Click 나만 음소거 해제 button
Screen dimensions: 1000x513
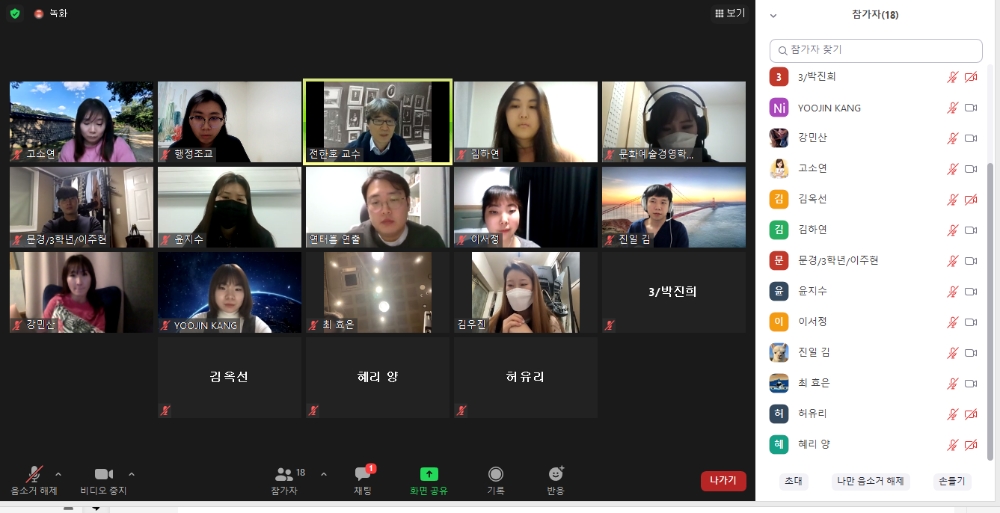point(871,481)
